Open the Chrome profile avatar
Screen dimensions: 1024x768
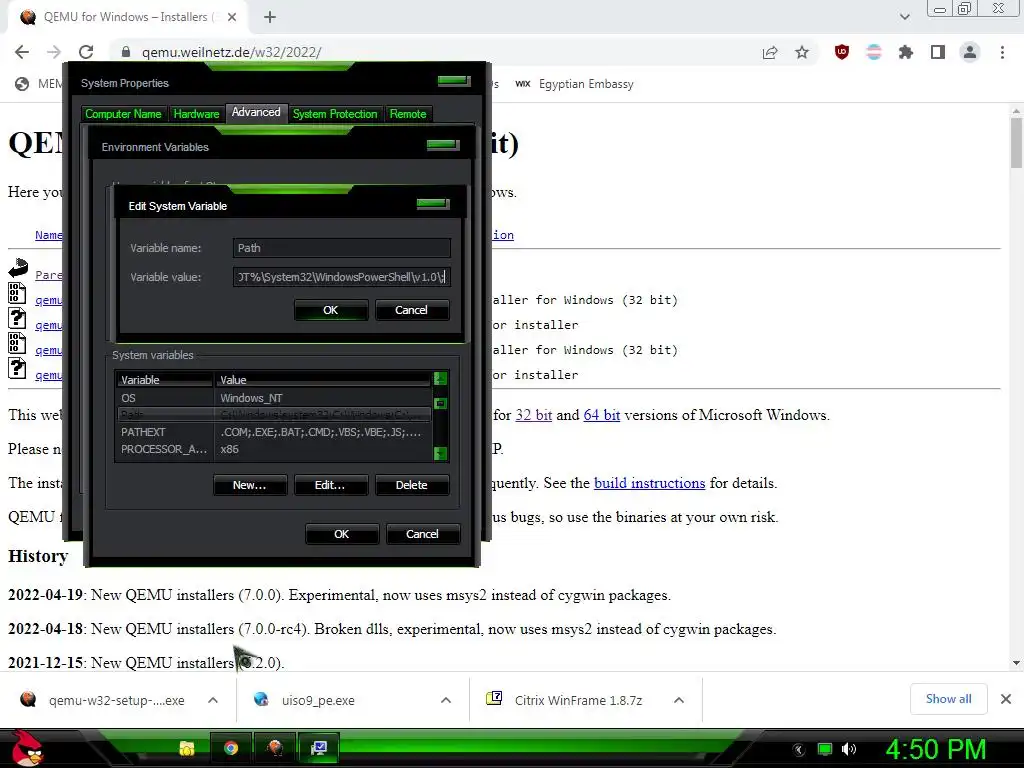pyautogui.click(x=970, y=52)
